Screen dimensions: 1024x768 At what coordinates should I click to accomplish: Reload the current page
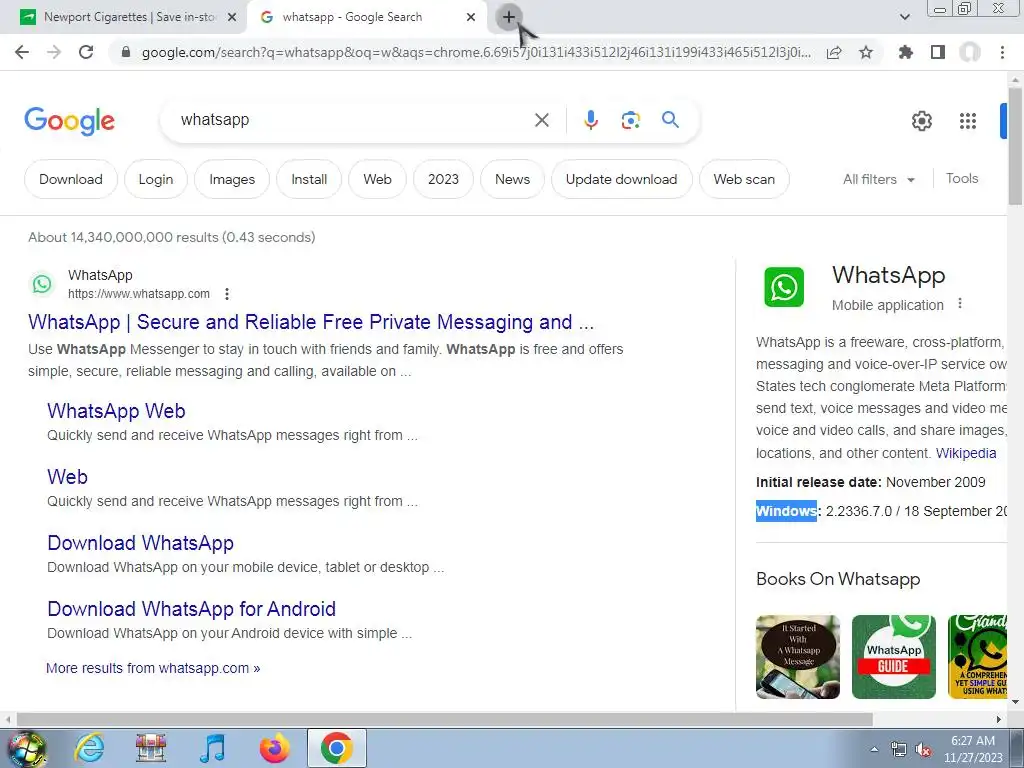pyautogui.click(x=86, y=52)
